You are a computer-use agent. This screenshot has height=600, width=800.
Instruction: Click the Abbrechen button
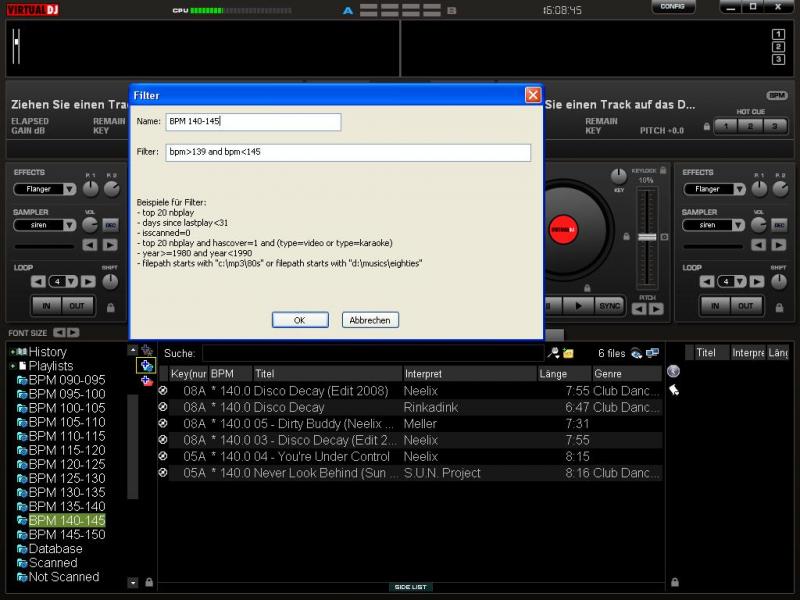(370, 320)
